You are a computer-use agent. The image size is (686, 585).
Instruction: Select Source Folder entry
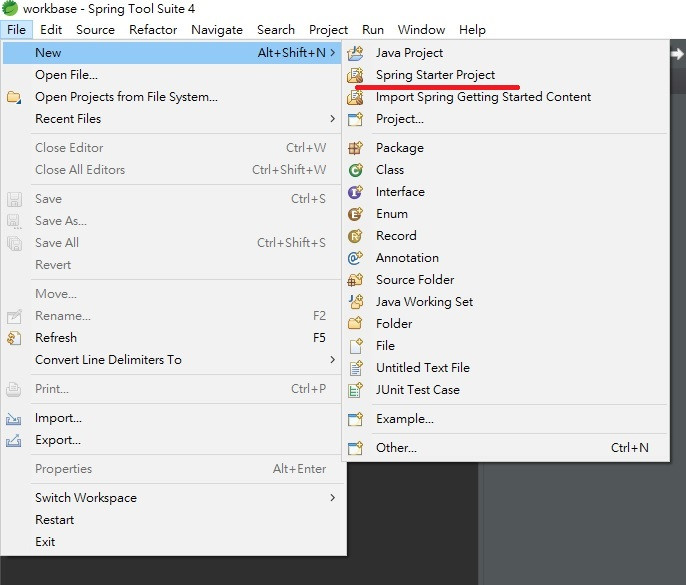(x=505, y=280)
